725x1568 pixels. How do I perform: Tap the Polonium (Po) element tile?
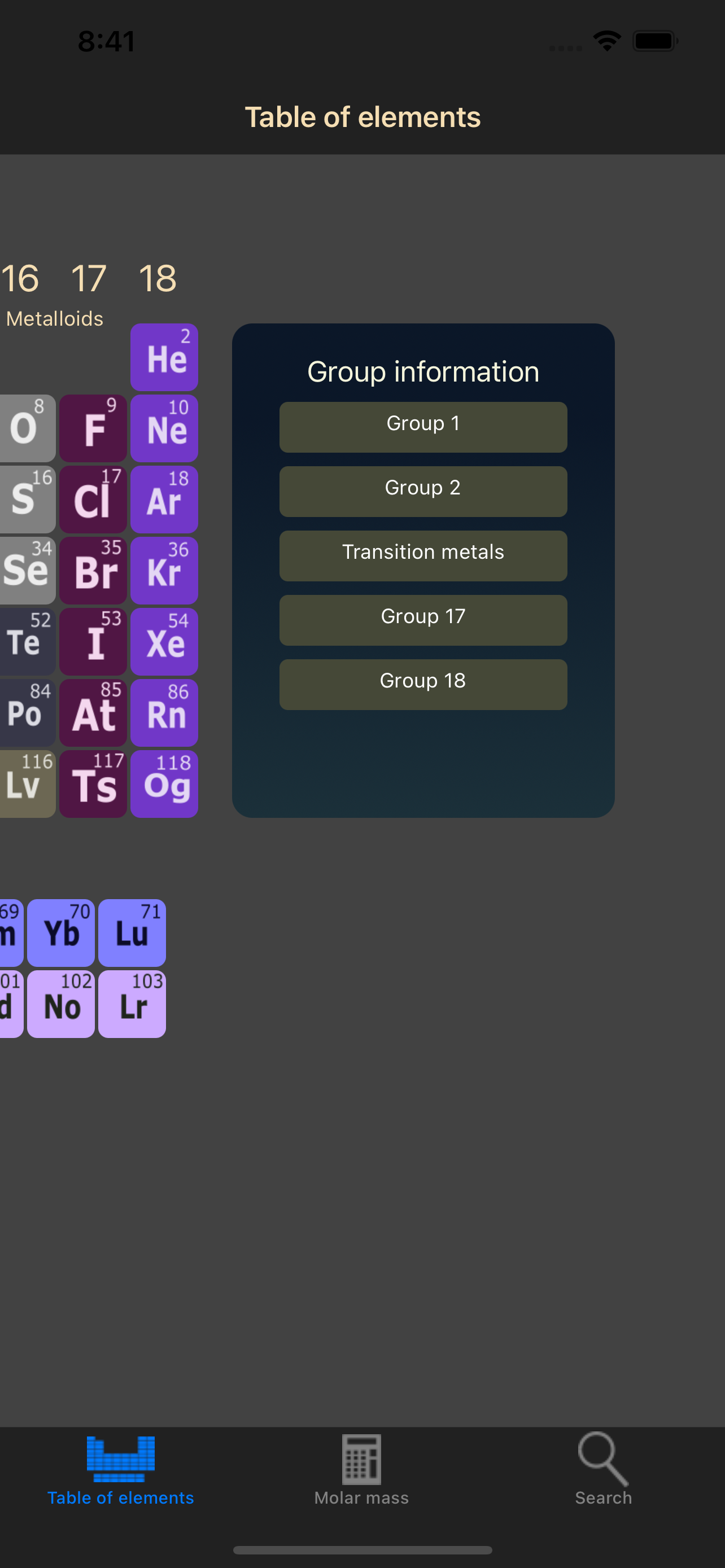[x=28, y=713]
